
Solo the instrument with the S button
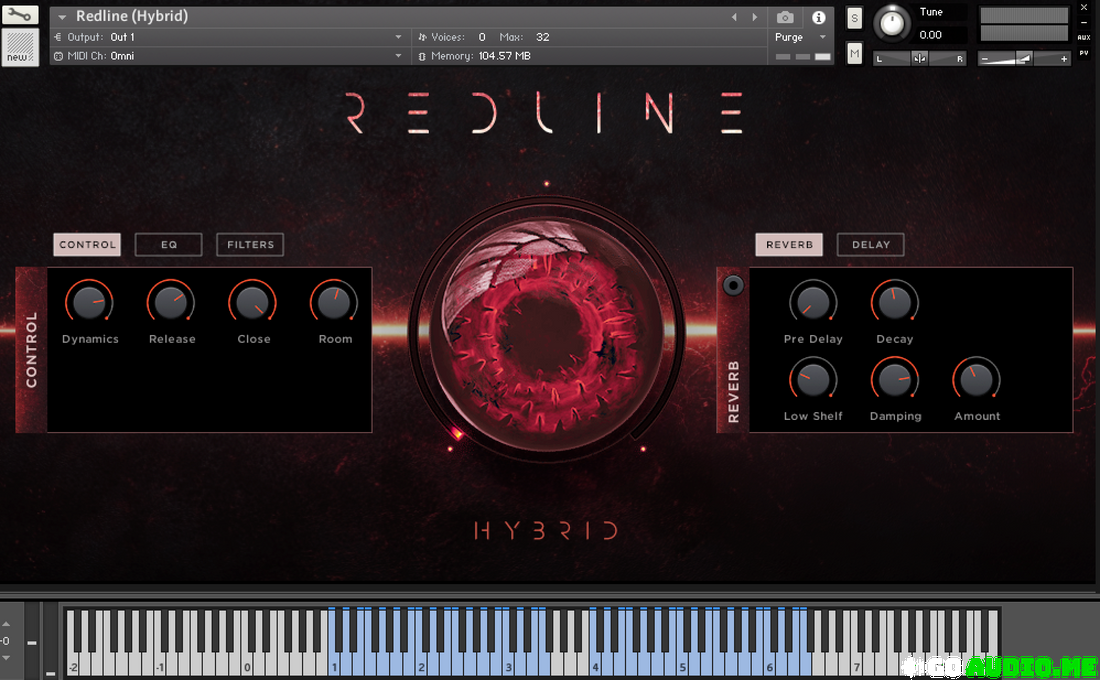coord(854,17)
